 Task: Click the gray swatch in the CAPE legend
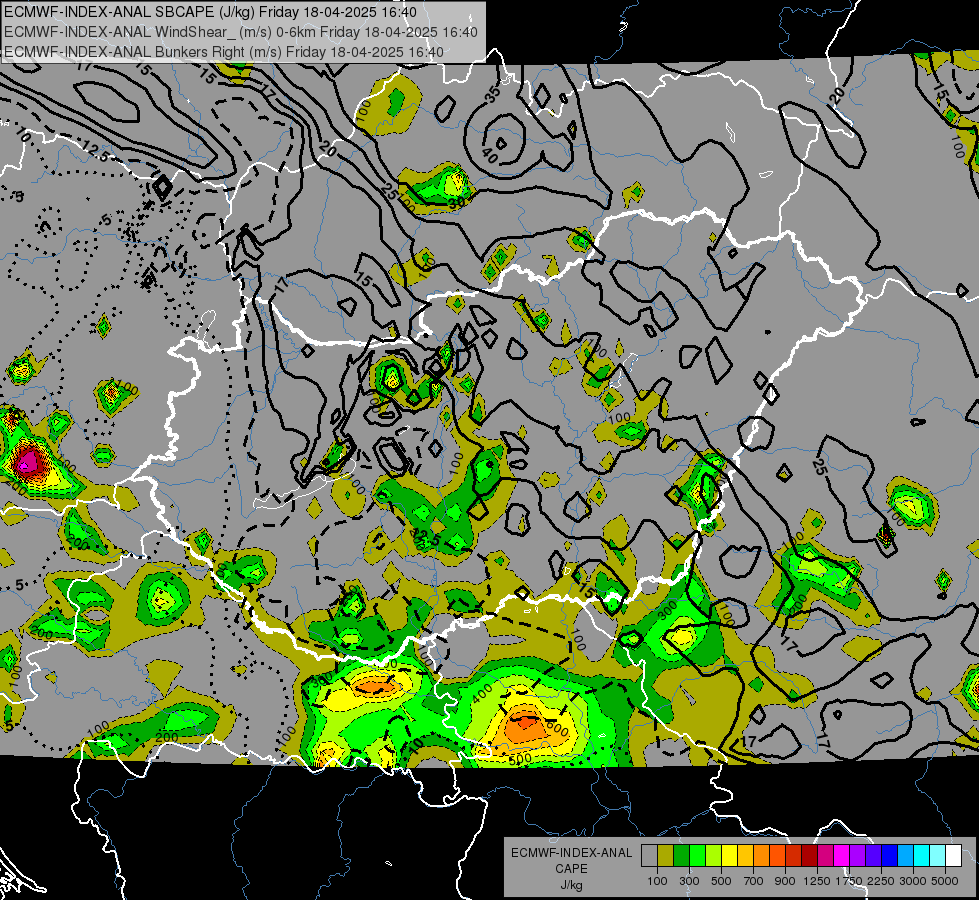[x=649, y=856]
